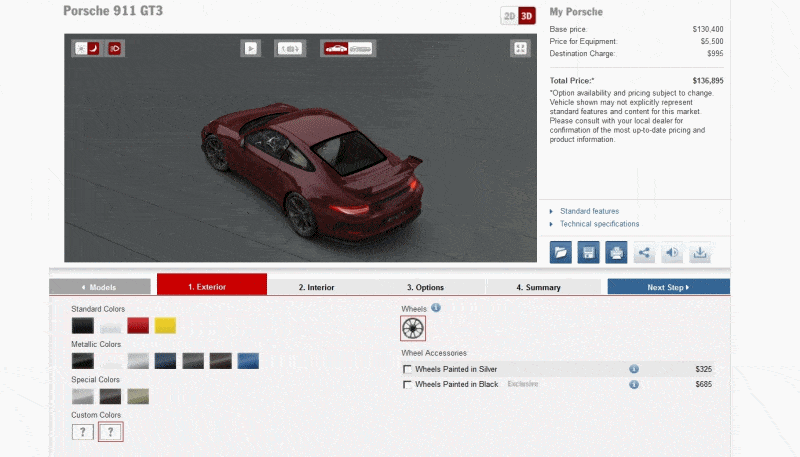Switch viewer to day lighting mode
The height and width of the screenshot is (457, 800).
coord(81,48)
